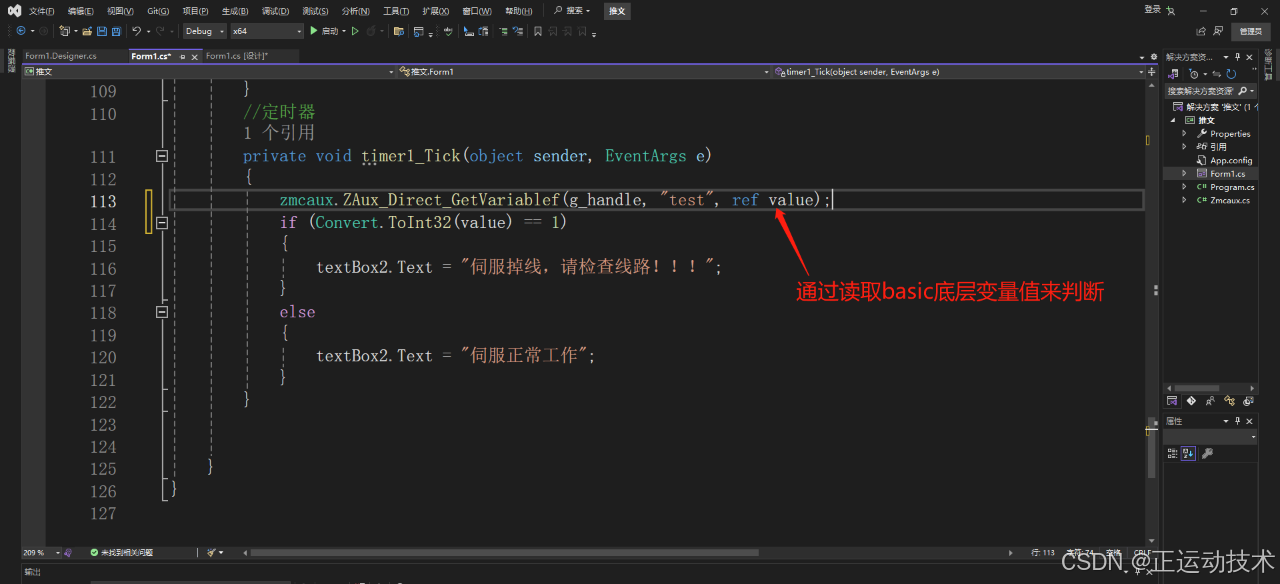Click the Properties panel alphabetical sort icon
This screenshot has width=1280, height=584.
1188,453
